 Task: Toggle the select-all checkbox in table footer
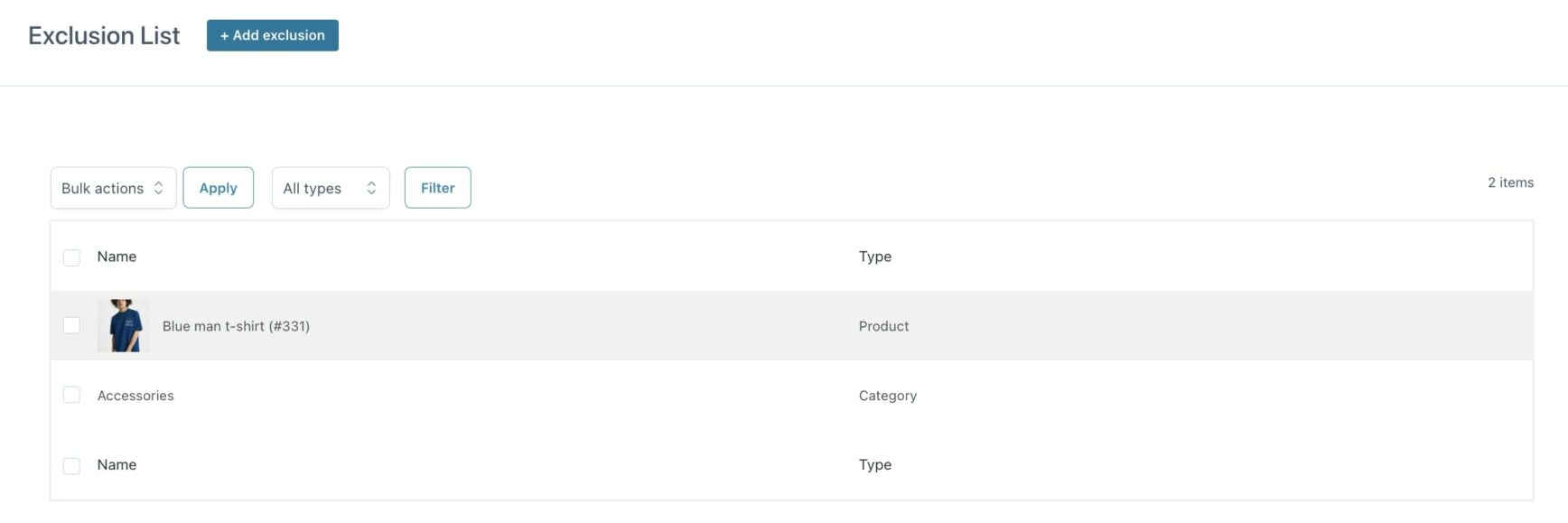71,465
